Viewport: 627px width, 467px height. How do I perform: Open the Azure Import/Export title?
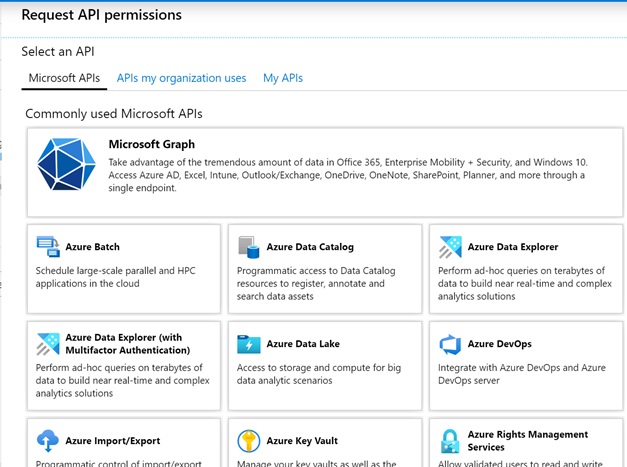(x=113, y=441)
